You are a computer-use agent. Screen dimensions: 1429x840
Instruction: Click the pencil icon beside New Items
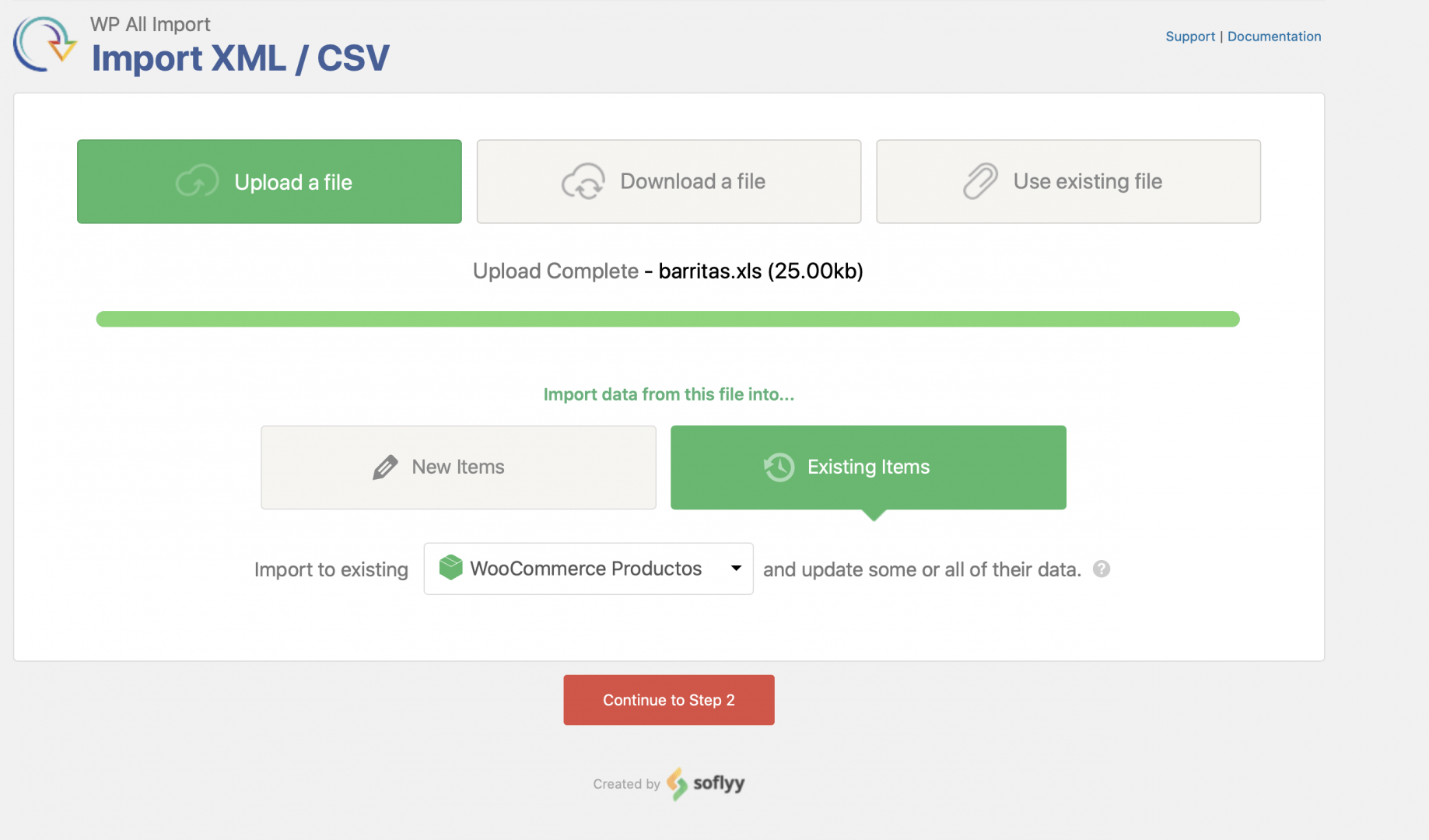point(385,467)
